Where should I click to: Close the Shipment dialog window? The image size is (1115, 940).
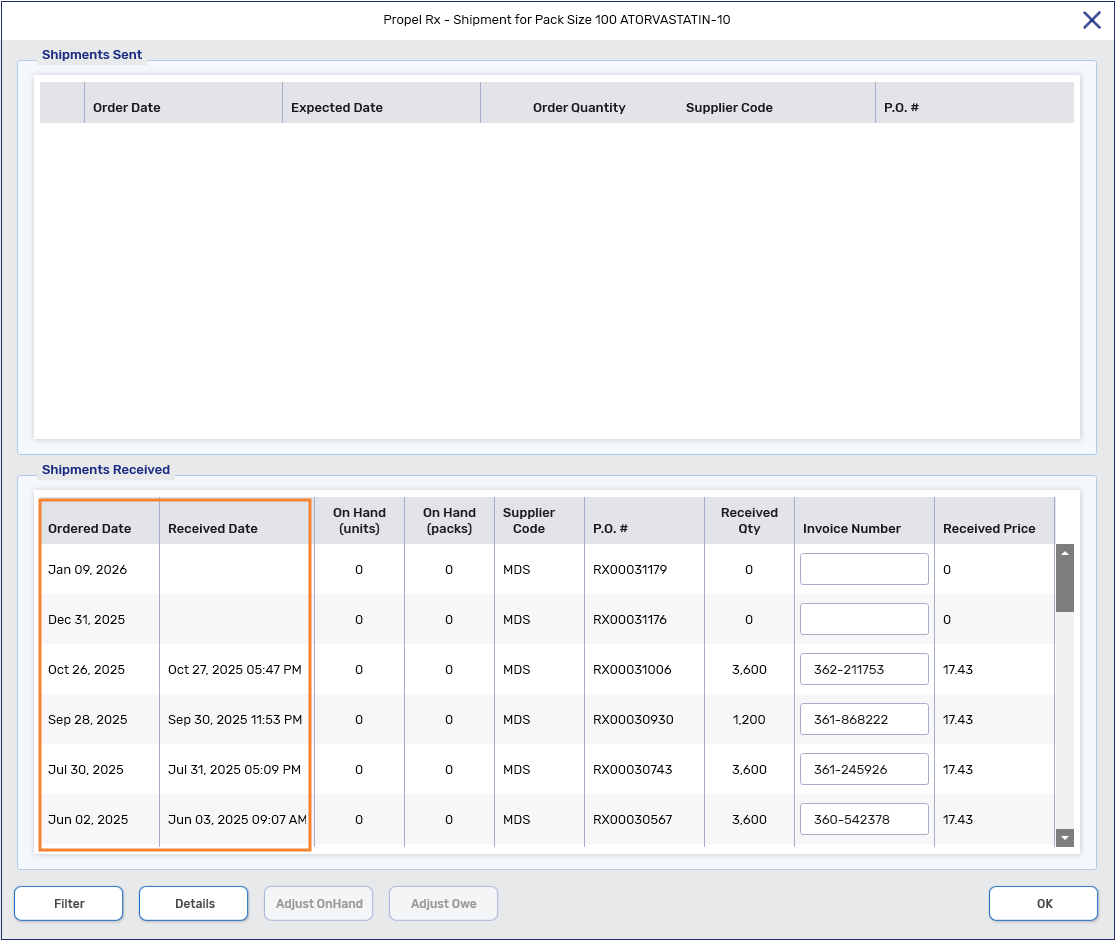[x=1092, y=20]
